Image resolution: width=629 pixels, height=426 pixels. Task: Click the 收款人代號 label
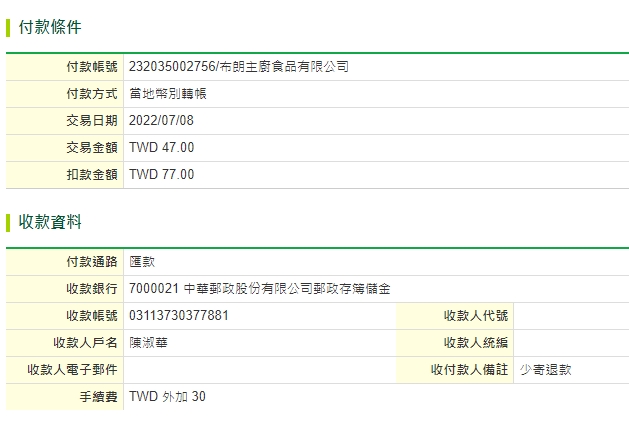476,315
